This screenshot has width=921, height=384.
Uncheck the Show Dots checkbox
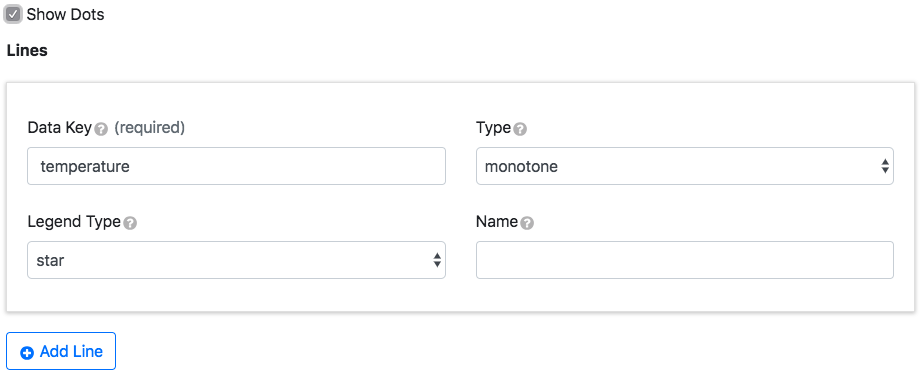point(14,14)
